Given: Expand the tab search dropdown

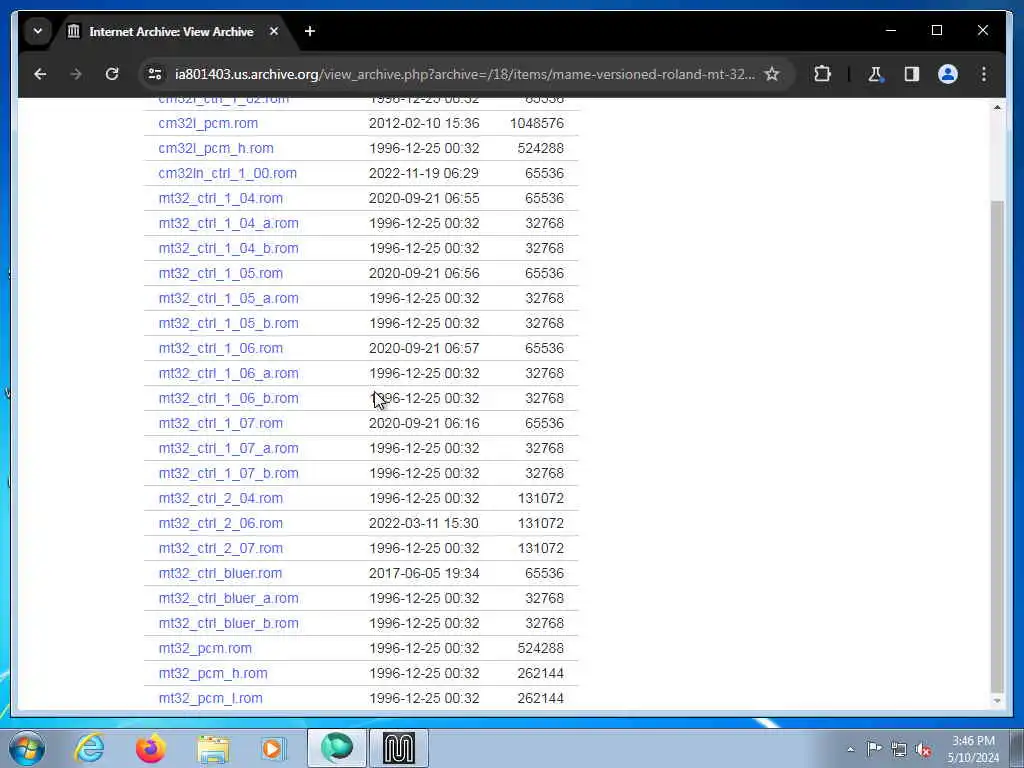Looking at the screenshot, I should (x=38, y=31).
